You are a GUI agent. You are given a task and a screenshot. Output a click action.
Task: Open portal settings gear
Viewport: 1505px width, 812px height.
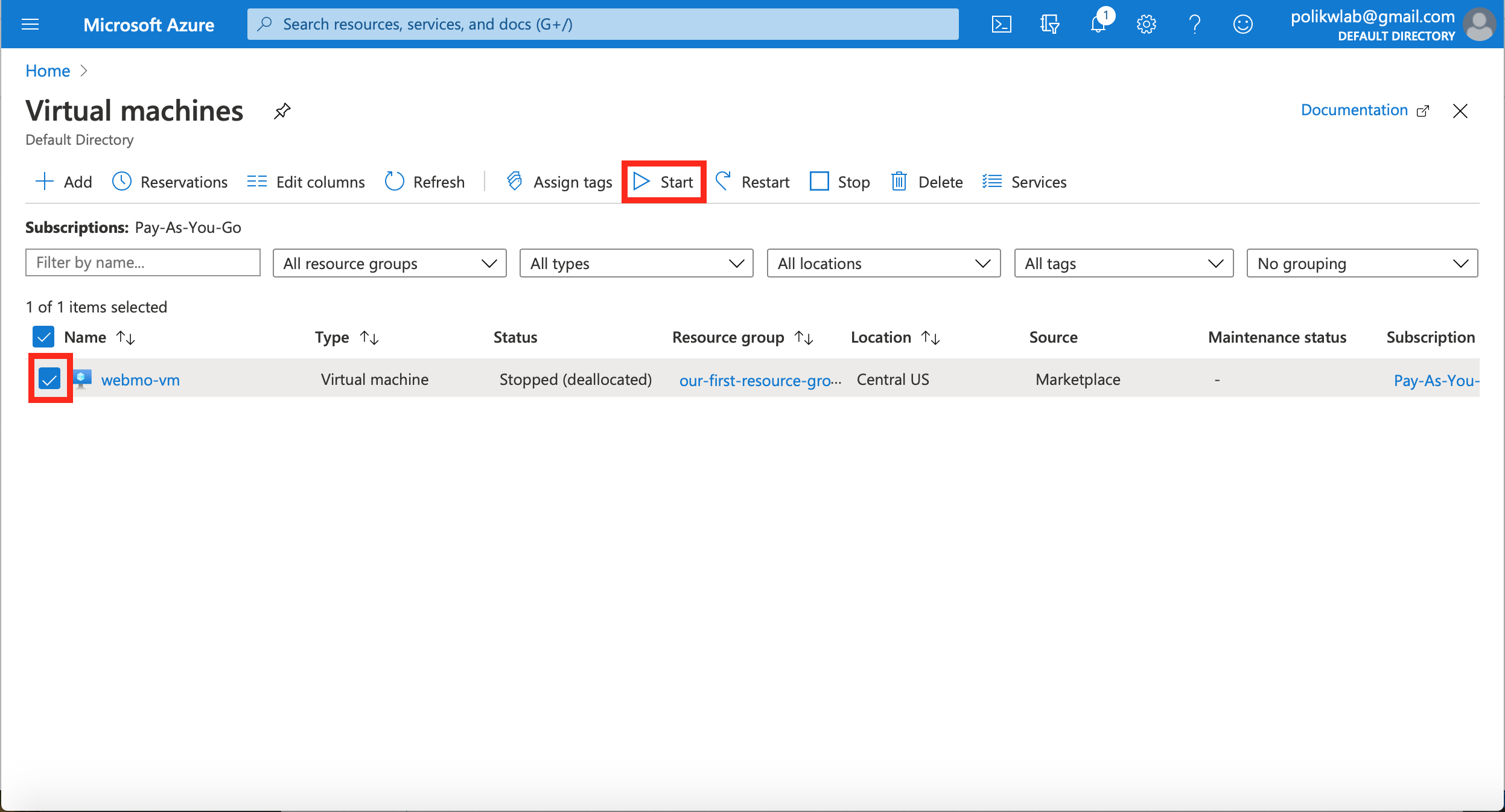[1146, 24]
